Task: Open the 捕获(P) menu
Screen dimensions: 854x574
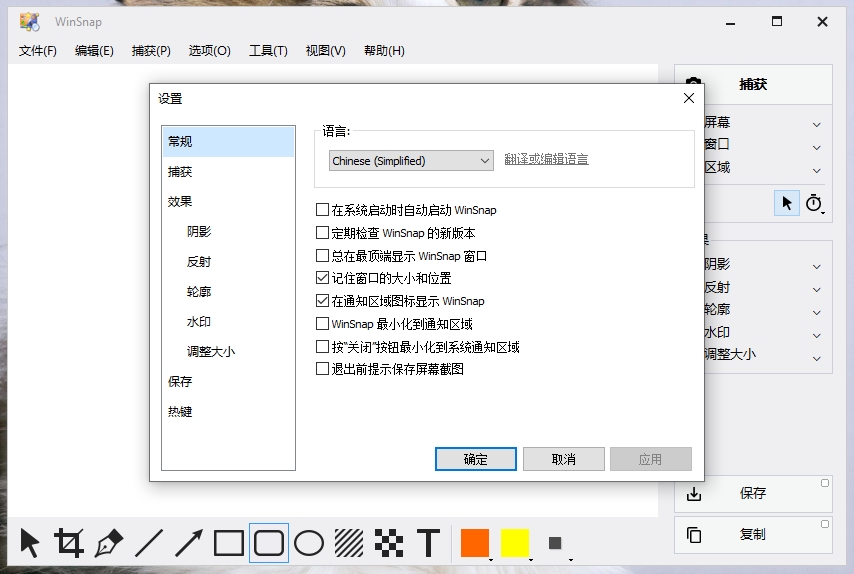Action: (151, 51)
